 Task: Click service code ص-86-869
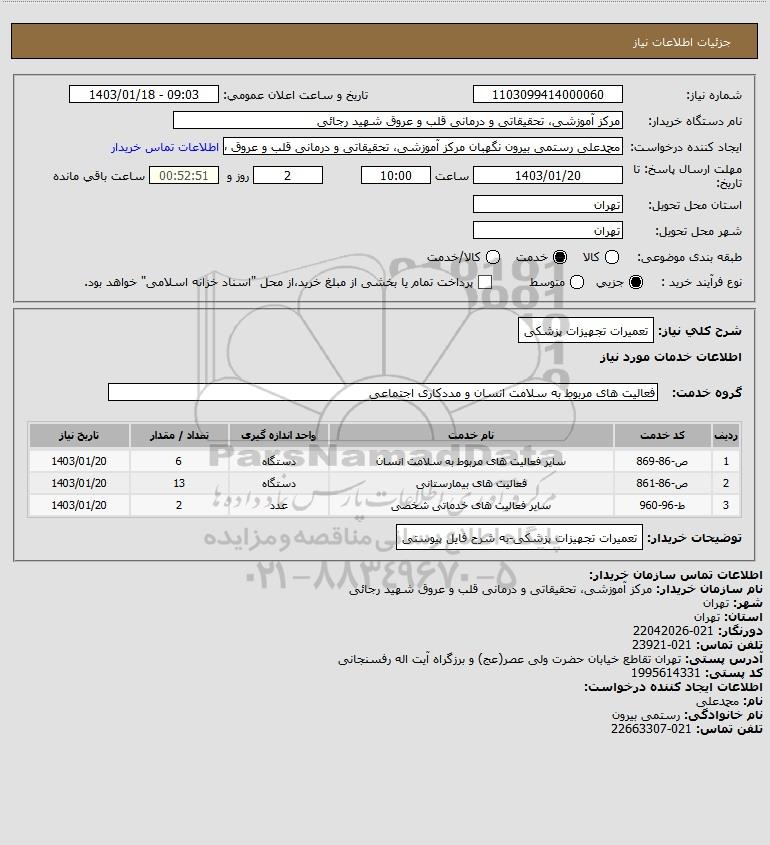coord(662,461)
